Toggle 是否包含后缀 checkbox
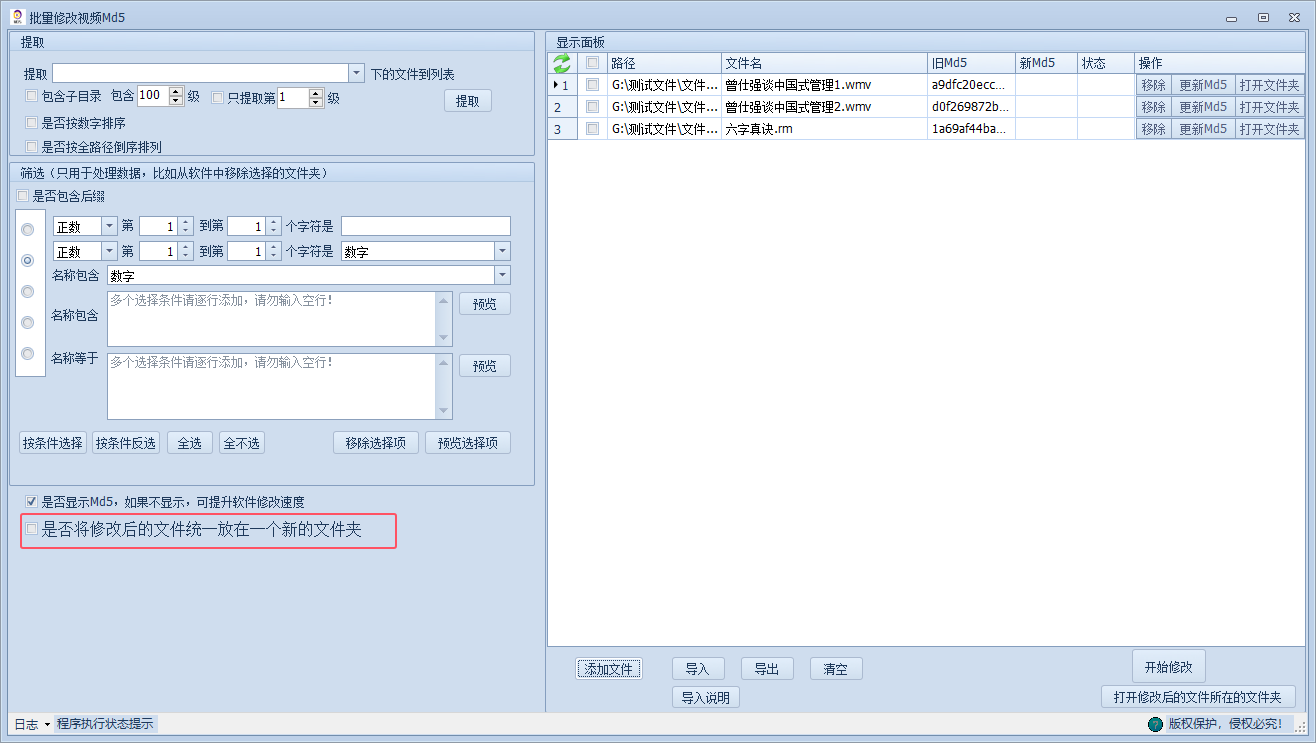Viewport: 1316px width, 743px height. point(23,196)
